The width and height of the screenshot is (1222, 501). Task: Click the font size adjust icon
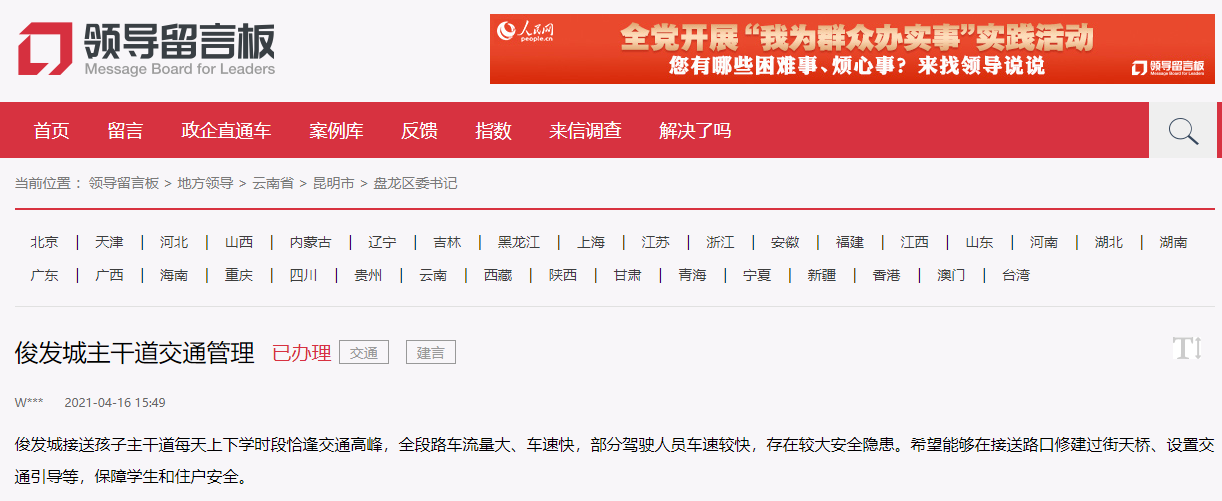tap(1187, 349)
